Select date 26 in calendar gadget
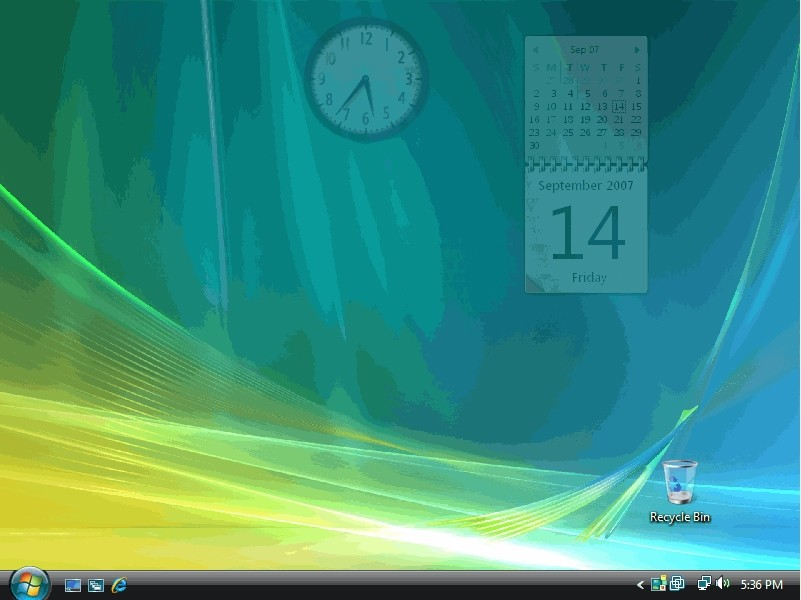The image size is (801, 600). tap(585, 133)
